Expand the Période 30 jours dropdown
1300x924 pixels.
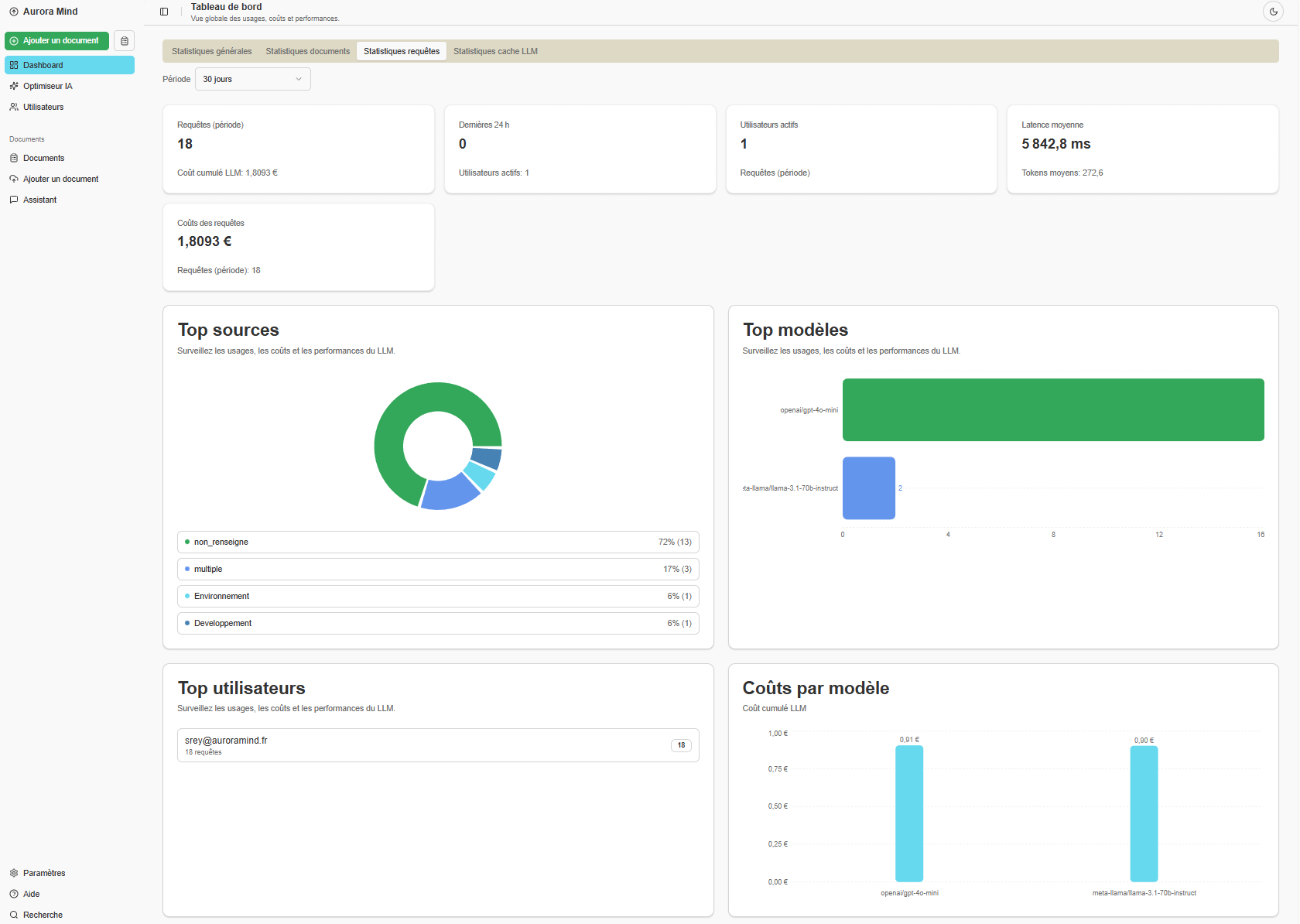(x=252, y=79)
